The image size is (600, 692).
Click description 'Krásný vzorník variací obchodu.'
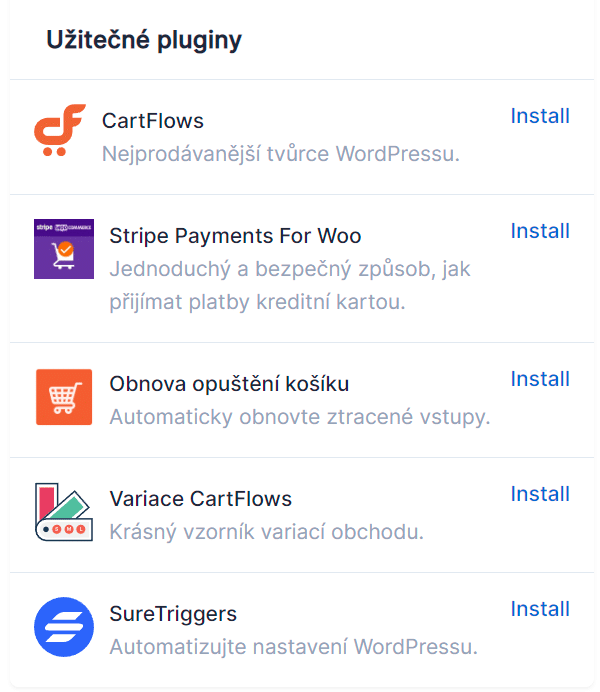[x=266, y=532]
